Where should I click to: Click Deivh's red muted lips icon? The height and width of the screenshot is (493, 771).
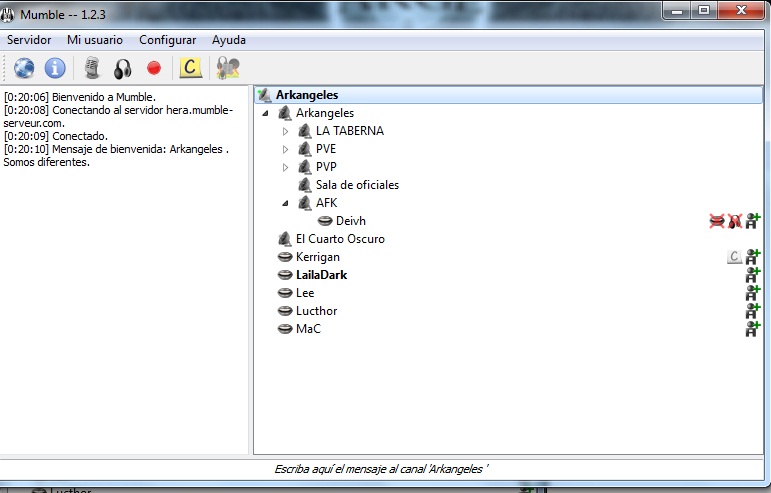click(717, 221)
